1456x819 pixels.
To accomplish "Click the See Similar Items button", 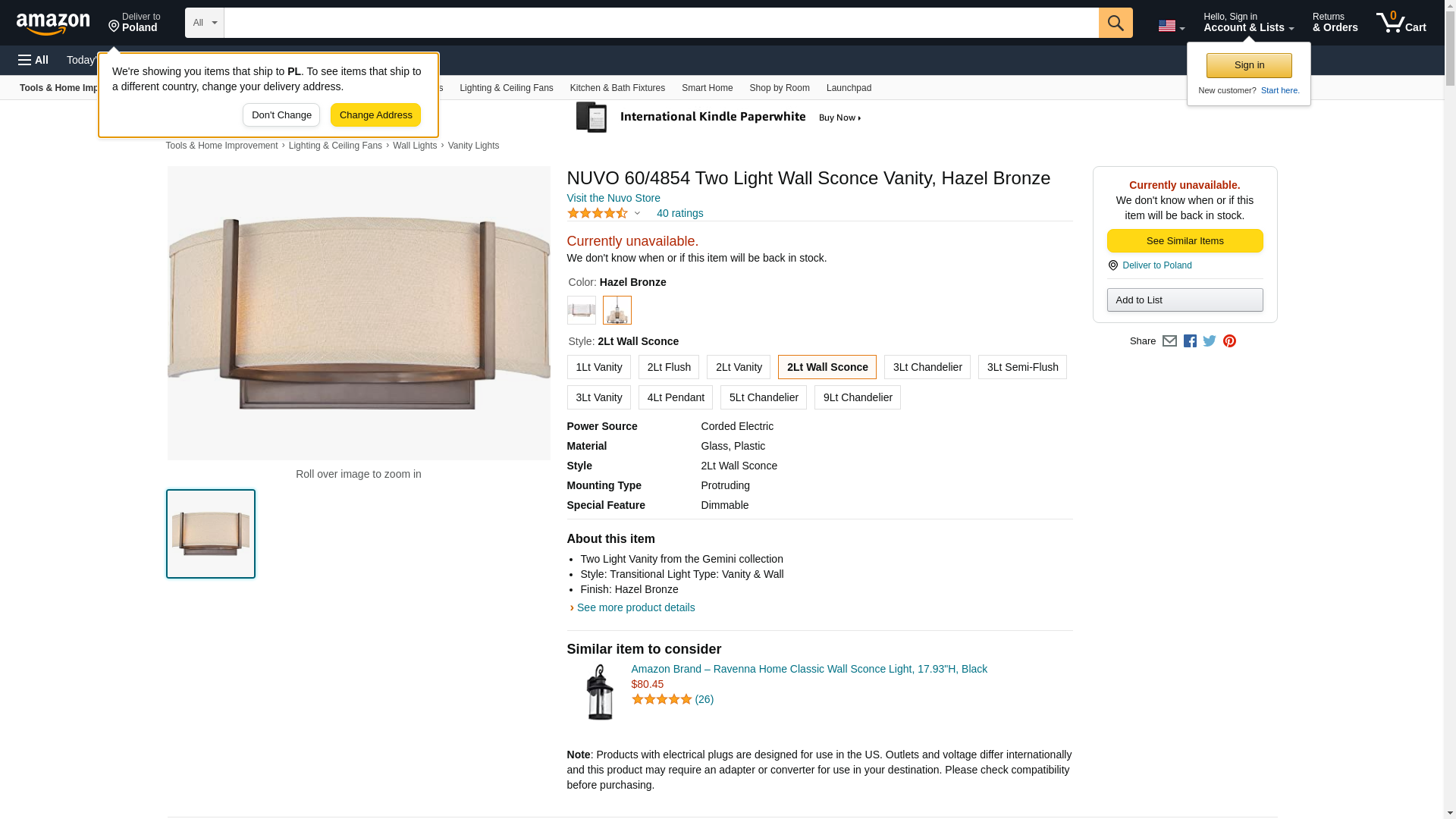I will tap(1185, 240).
